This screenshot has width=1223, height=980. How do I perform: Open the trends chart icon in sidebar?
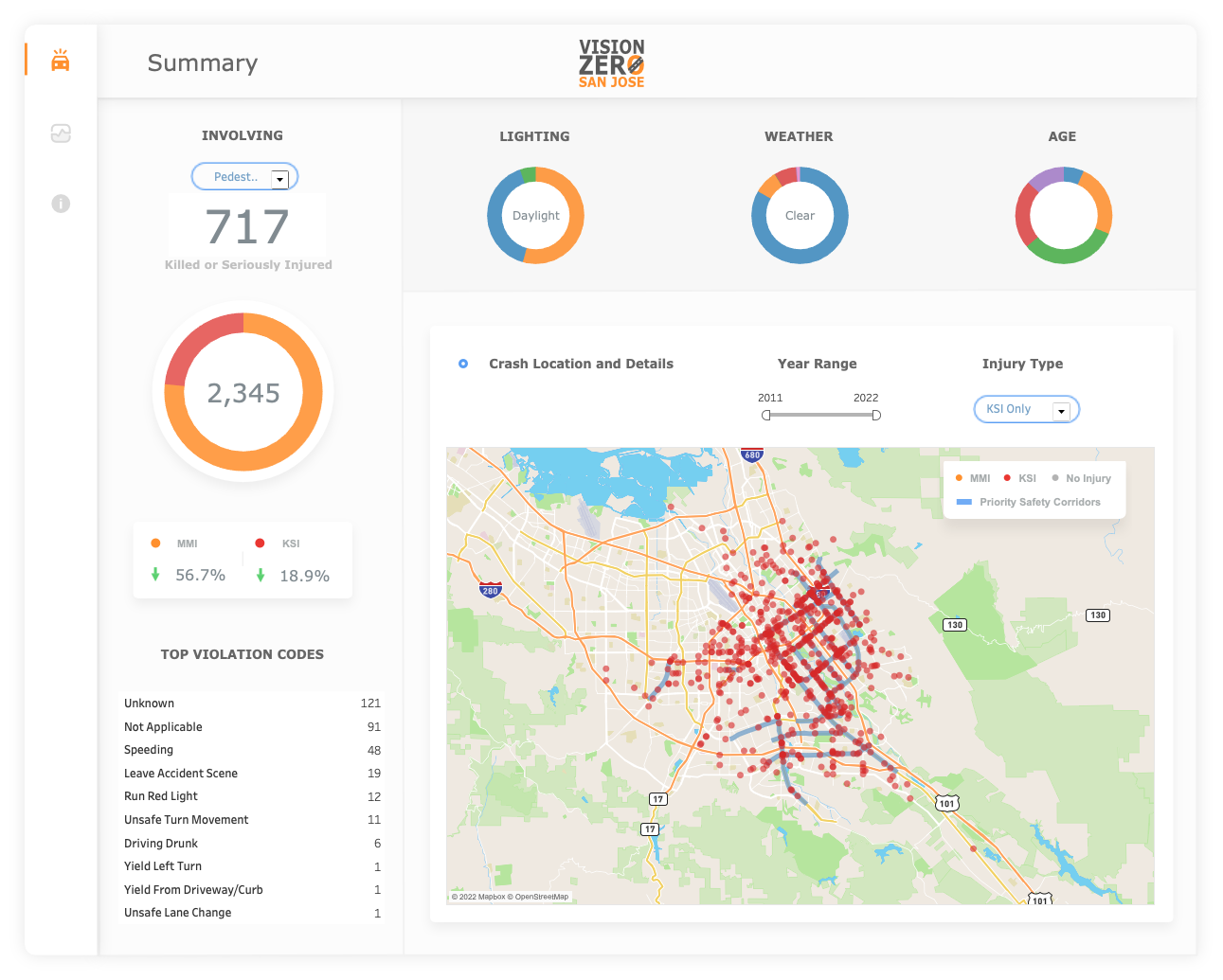[61, 134]
